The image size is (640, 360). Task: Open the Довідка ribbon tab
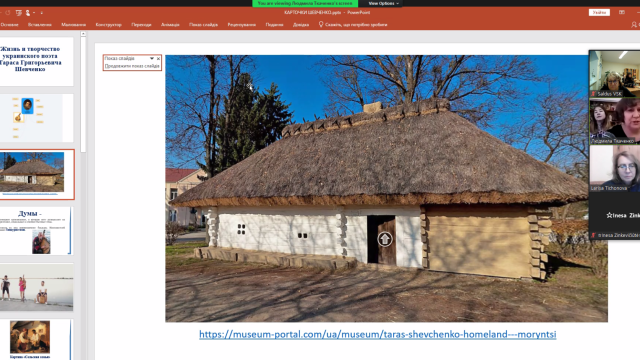301,24
